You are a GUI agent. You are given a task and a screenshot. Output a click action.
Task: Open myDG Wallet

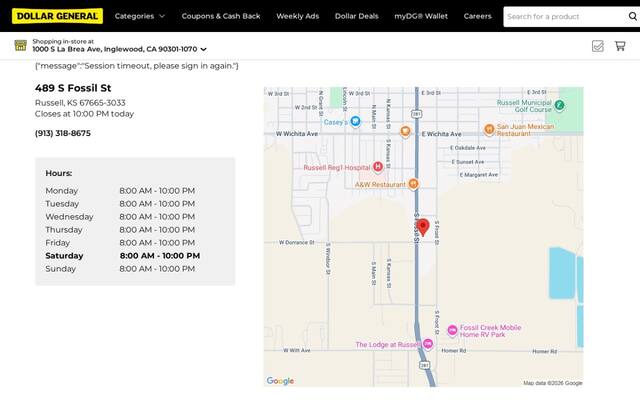[421, 16]
